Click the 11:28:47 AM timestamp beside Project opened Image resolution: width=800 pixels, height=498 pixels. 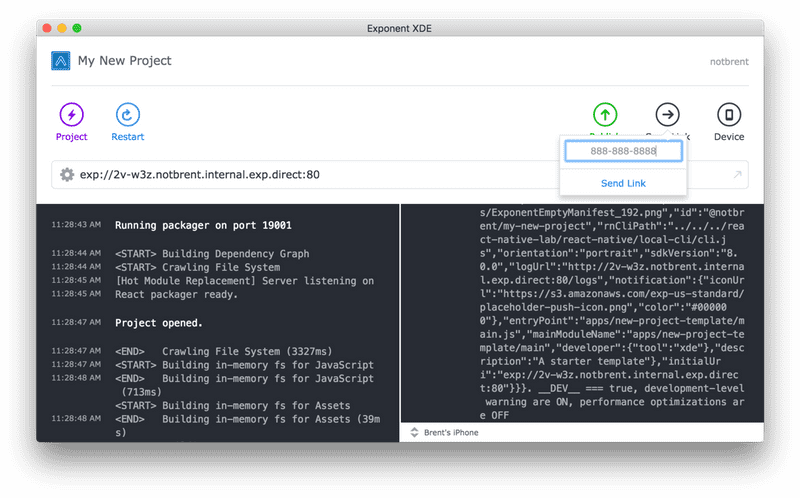coord(76,322)
